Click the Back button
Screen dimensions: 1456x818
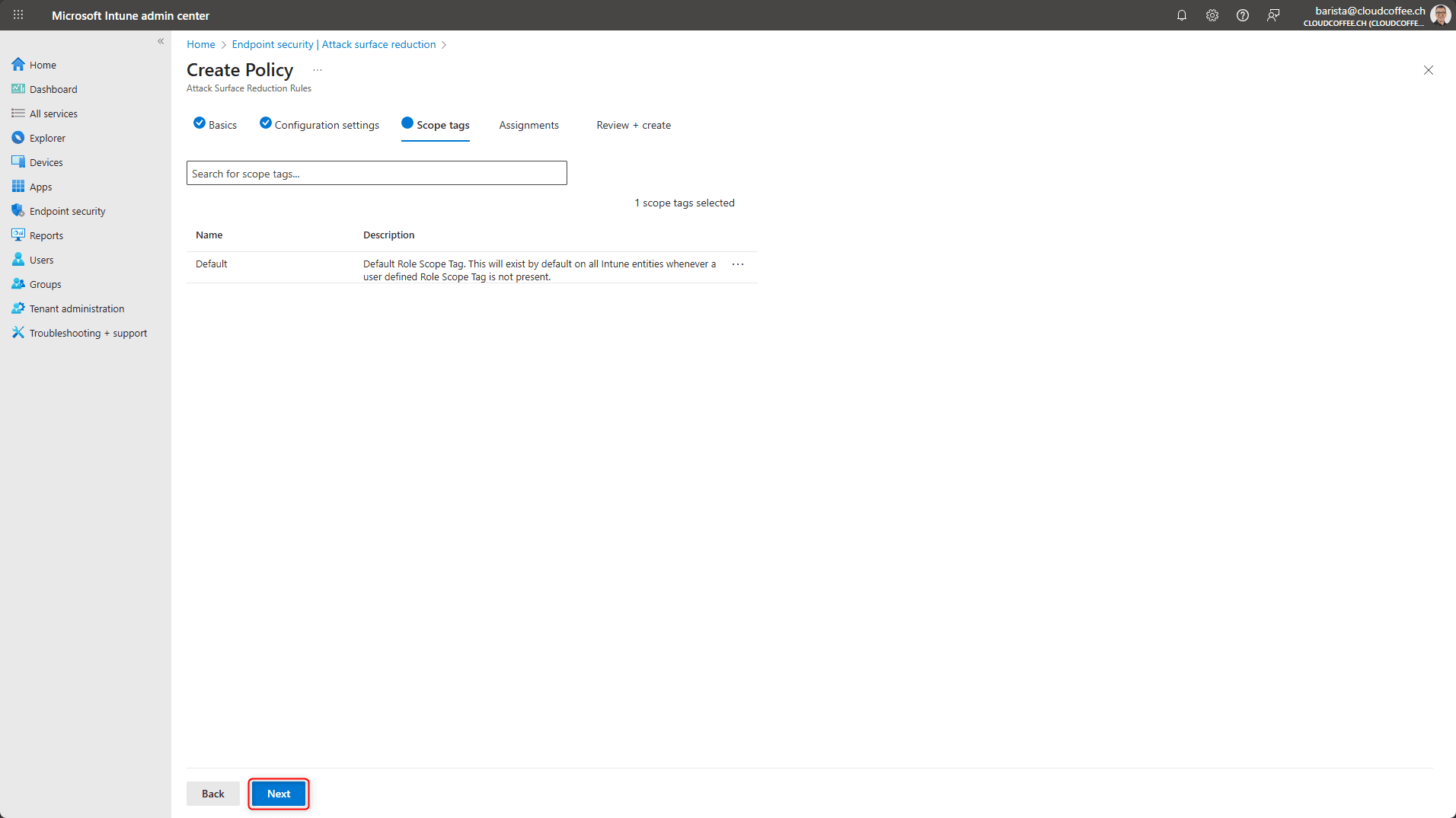[x=212, y=794]
